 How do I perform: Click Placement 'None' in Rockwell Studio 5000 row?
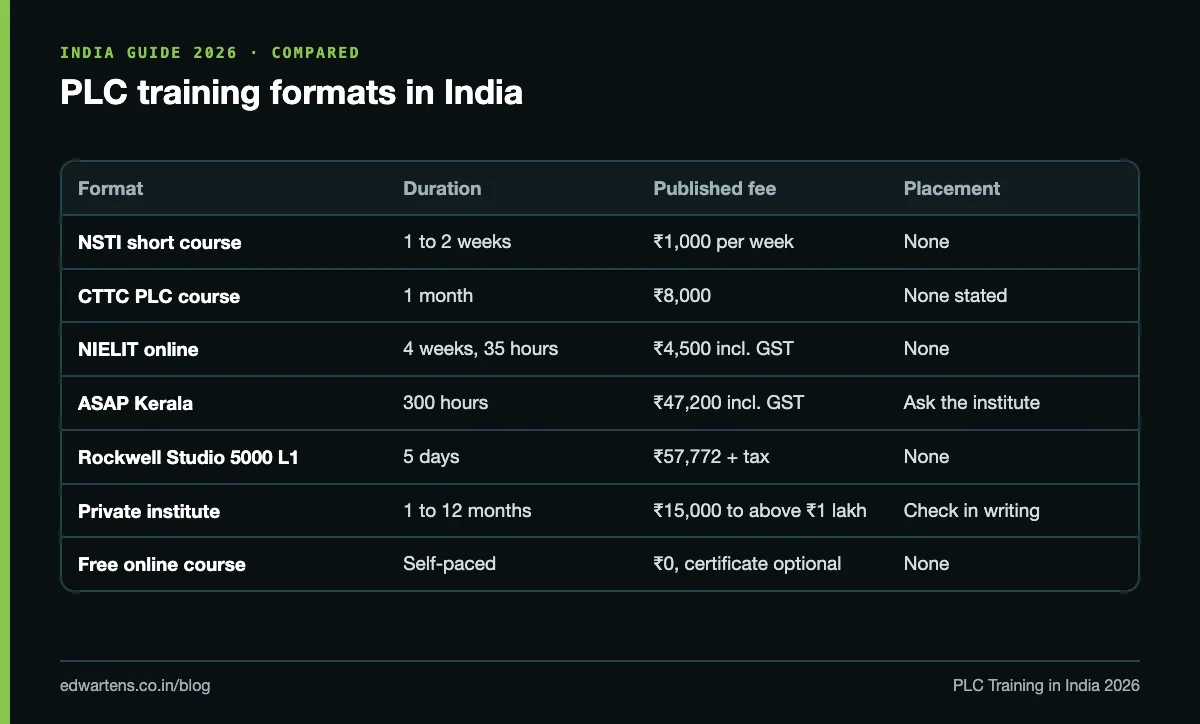(926, 457)
